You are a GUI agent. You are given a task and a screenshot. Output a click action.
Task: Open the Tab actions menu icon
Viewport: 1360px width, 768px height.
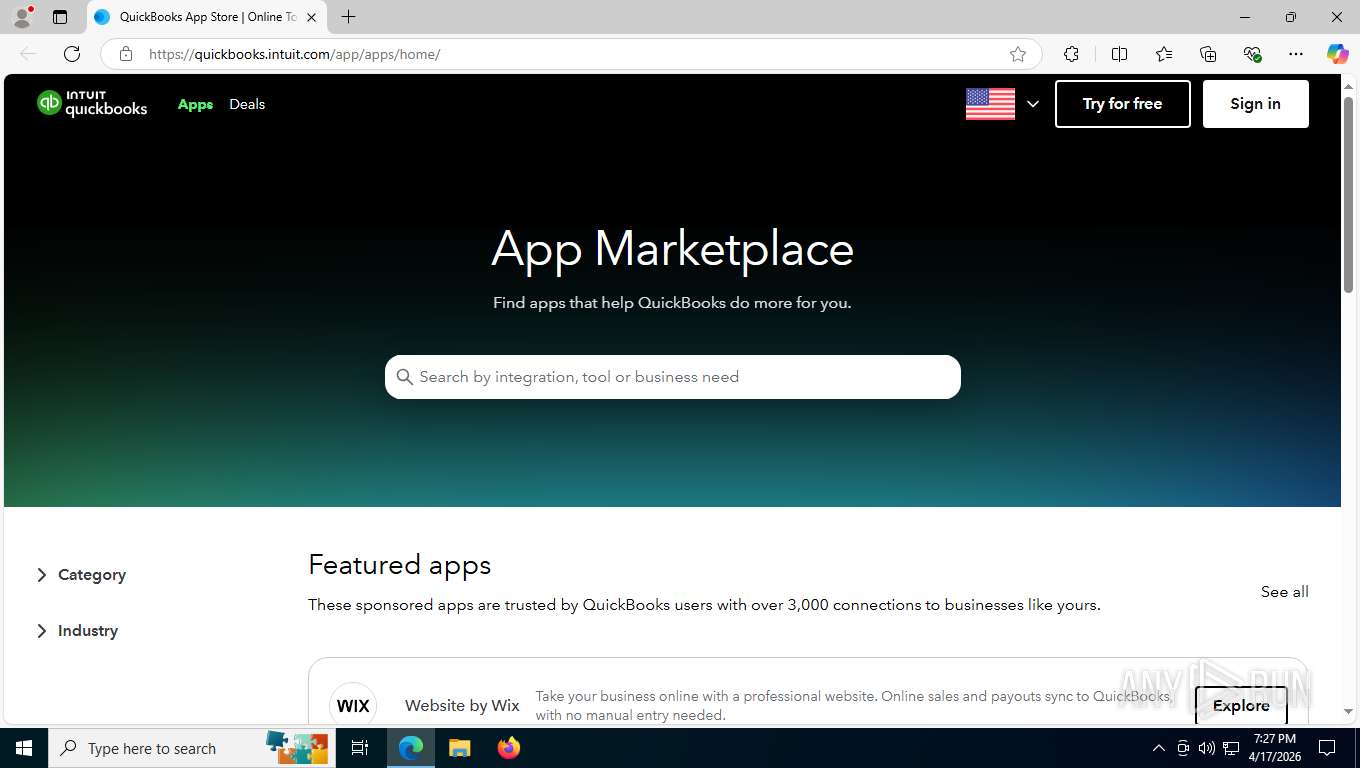pyautogui.click(x=60, y=17)
